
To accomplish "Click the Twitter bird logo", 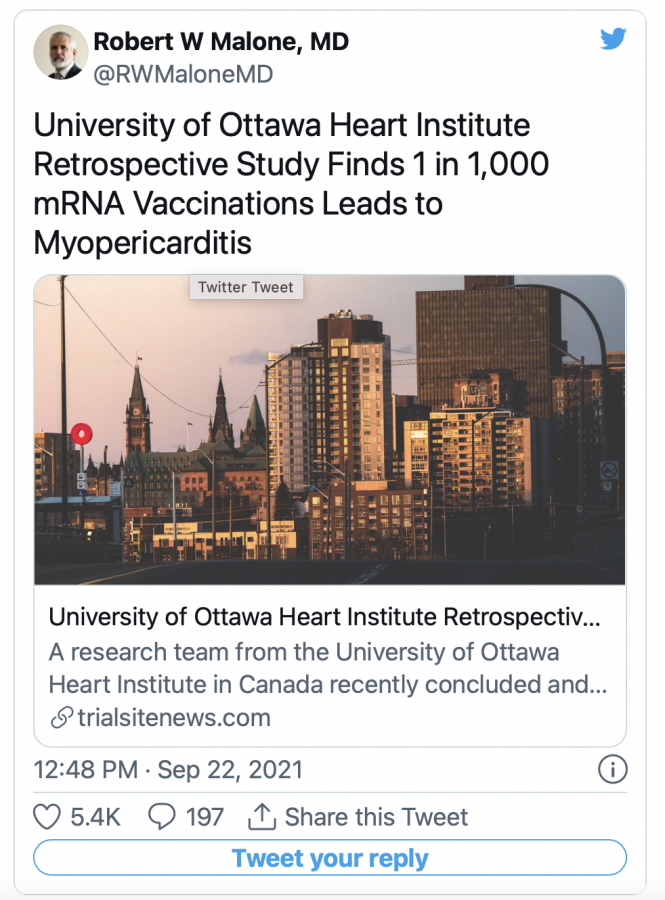I will 612,40.
